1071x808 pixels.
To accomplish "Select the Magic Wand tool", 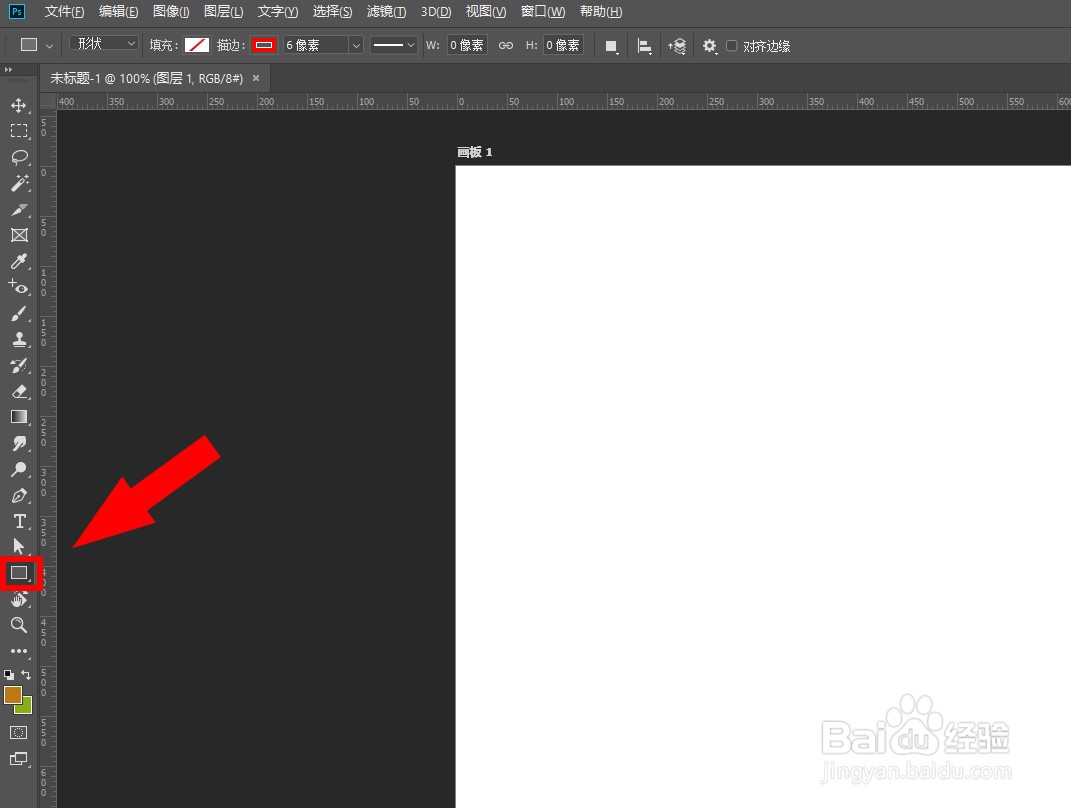I will (18, 183).
